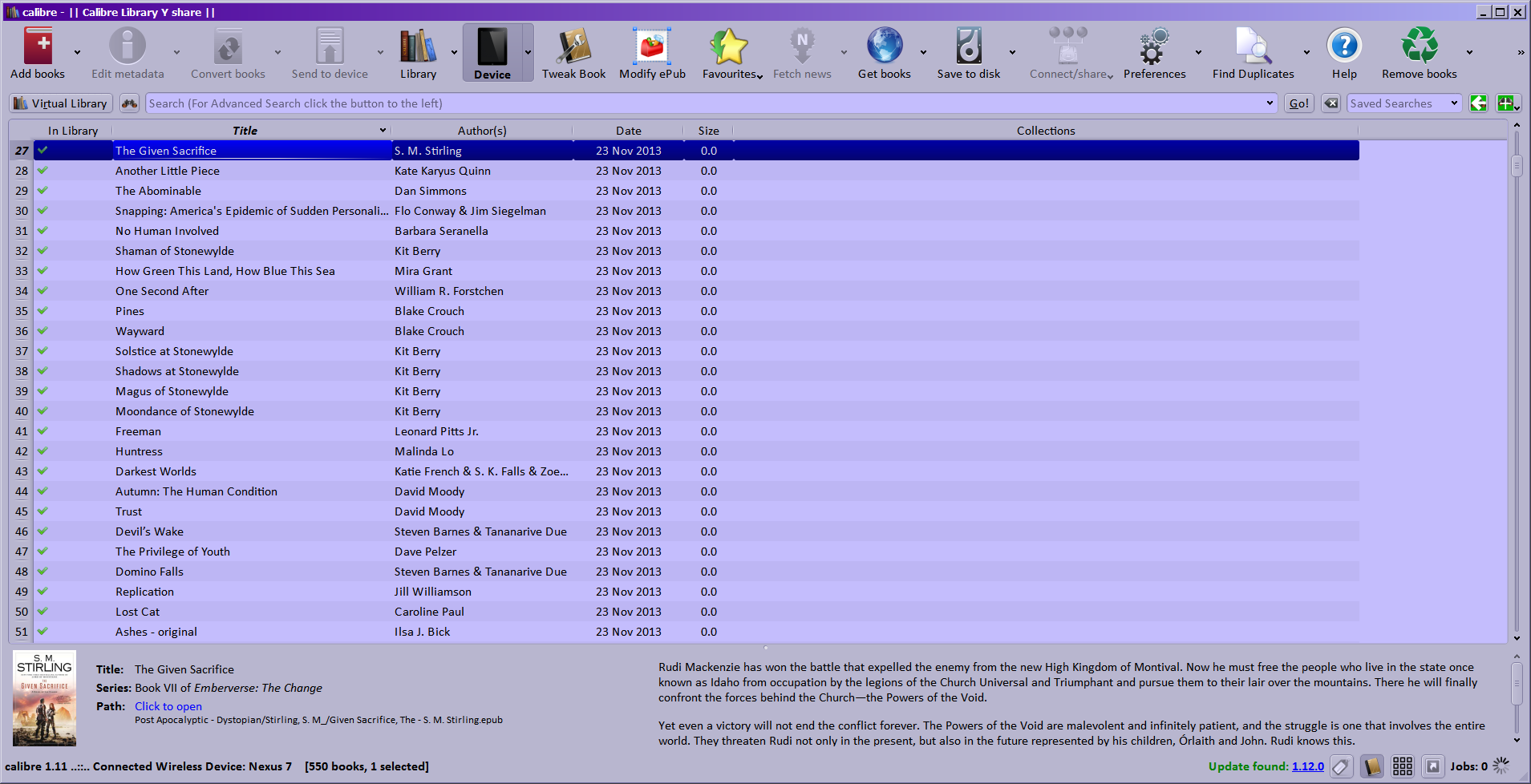The image size is (1531, 784).
Task: Open calibre Preferences
Action: pos(1154,46)
